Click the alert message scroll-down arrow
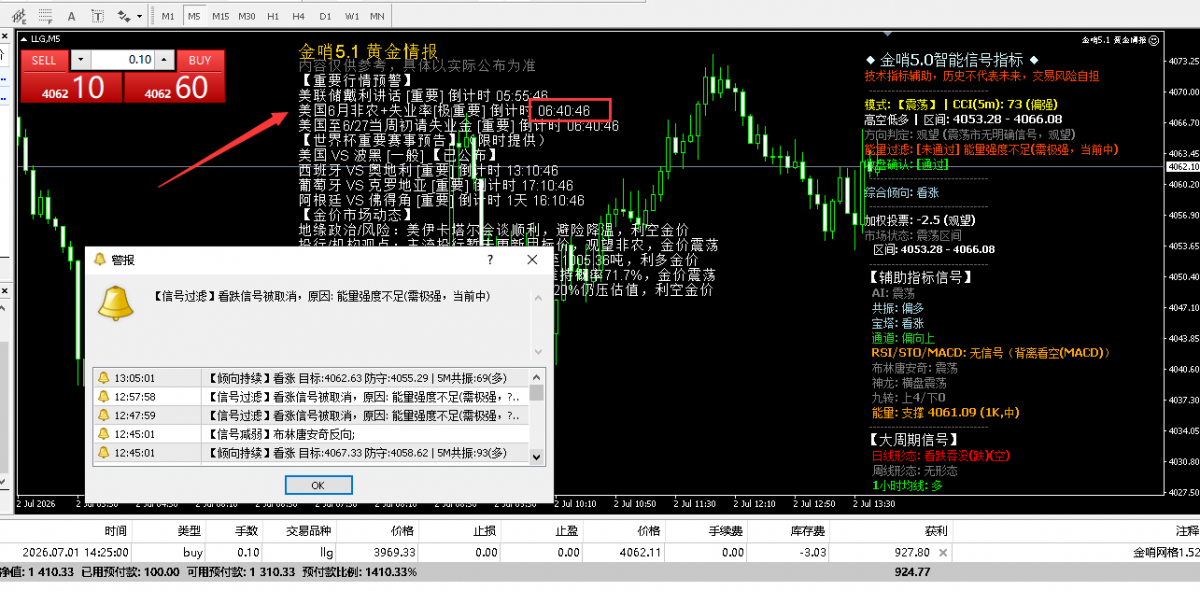 pyautogui.click(x=539, y=352)
